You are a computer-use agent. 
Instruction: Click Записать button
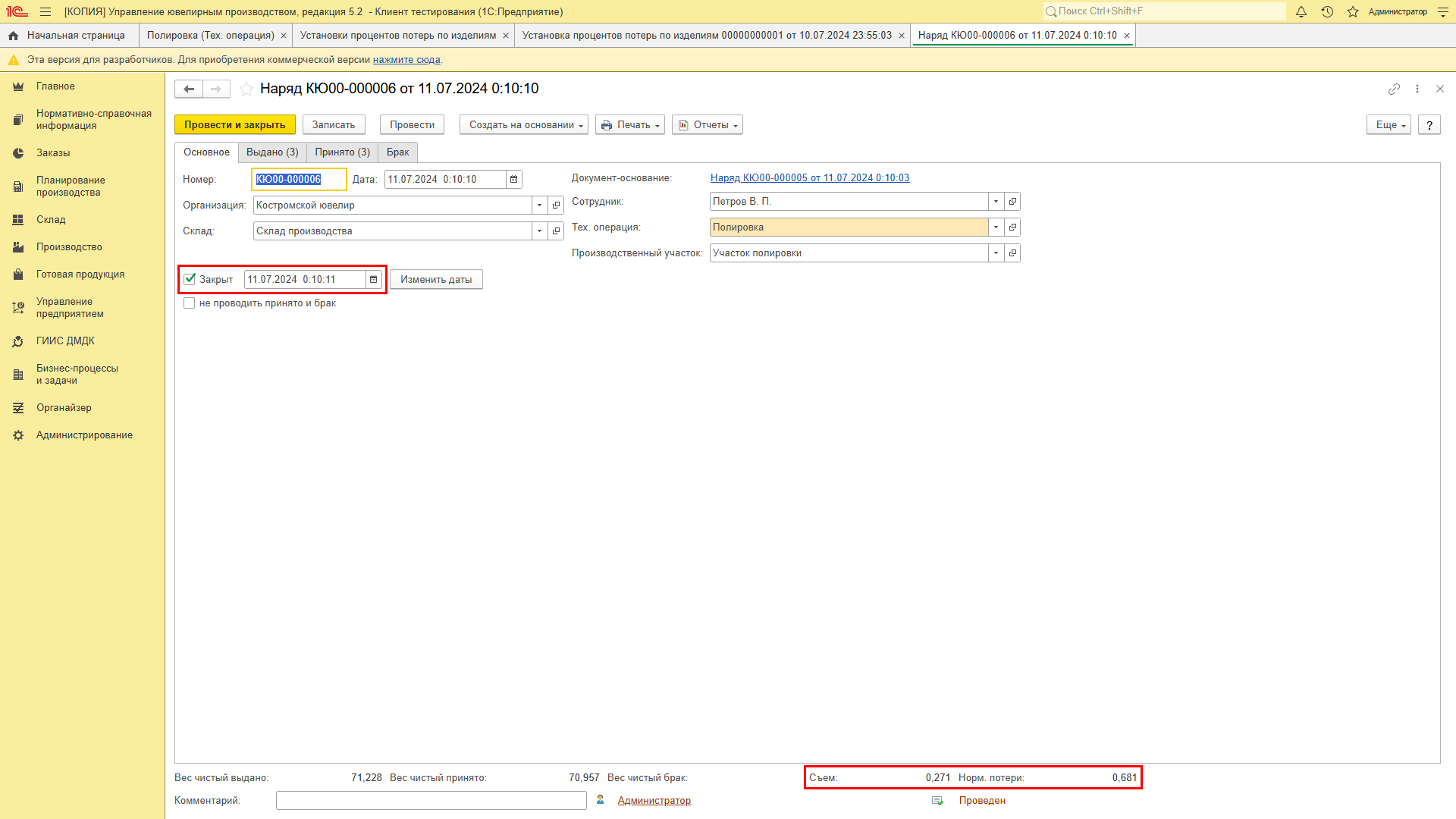coord(334,125)
